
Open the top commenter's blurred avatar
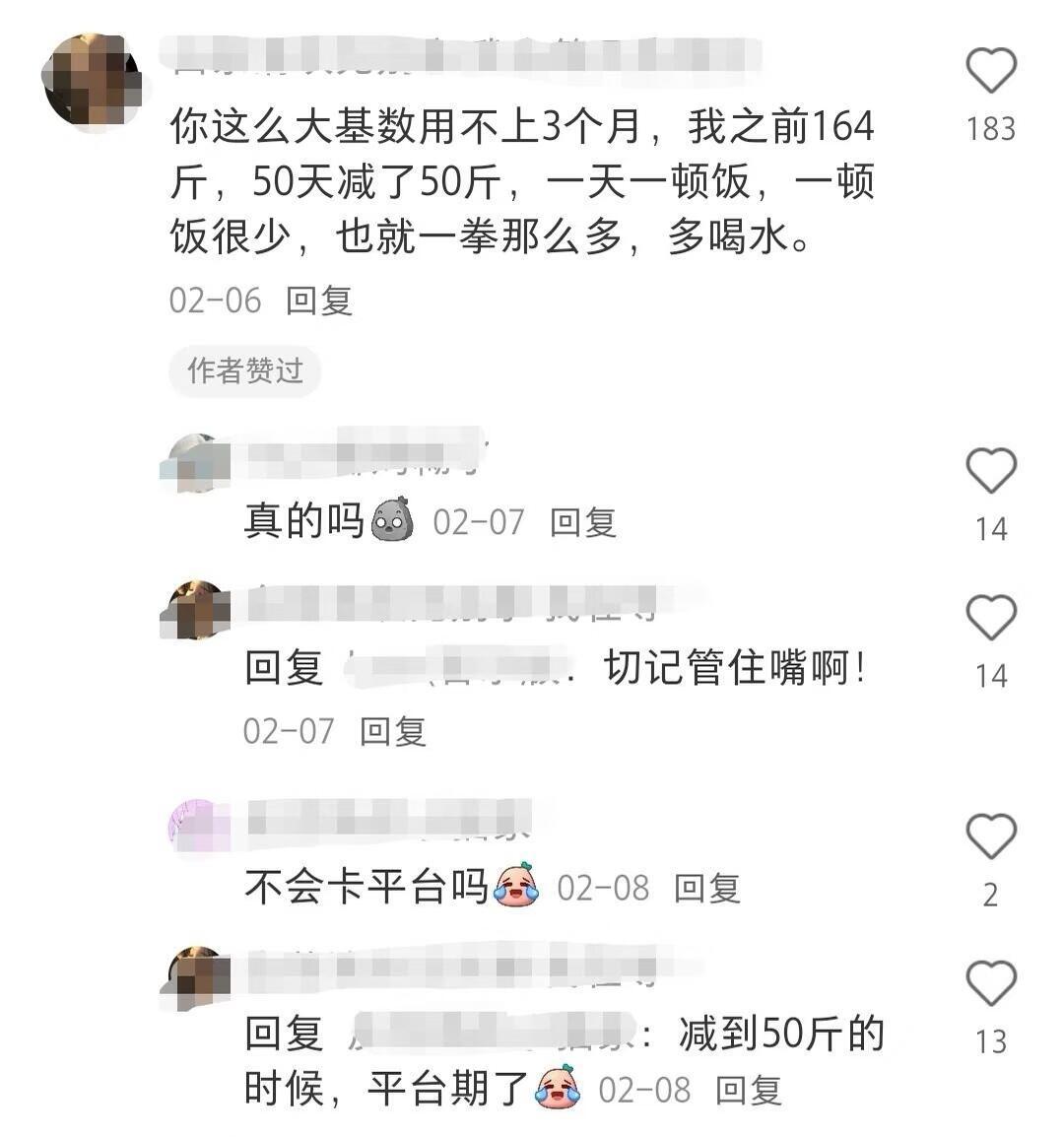point(92,80)
